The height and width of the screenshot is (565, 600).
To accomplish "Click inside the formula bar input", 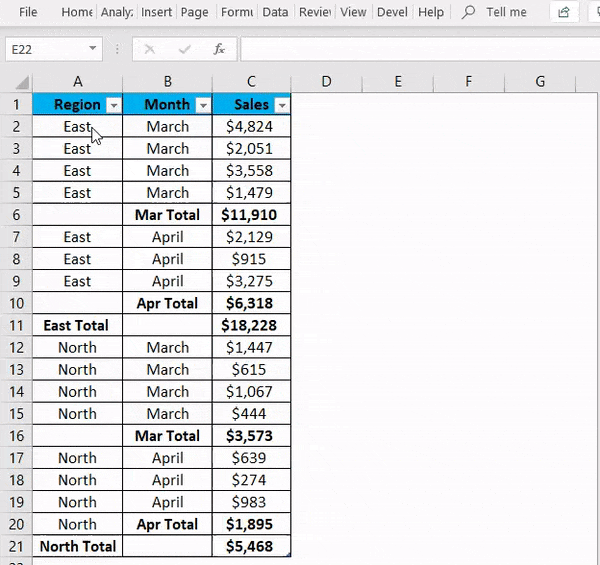I will (420, 49).
